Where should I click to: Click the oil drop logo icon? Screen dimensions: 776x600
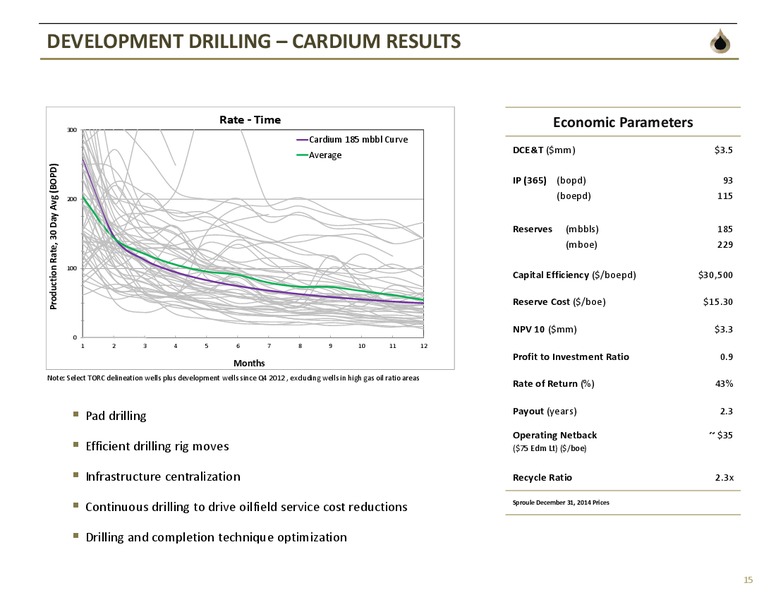click(720, 41)
